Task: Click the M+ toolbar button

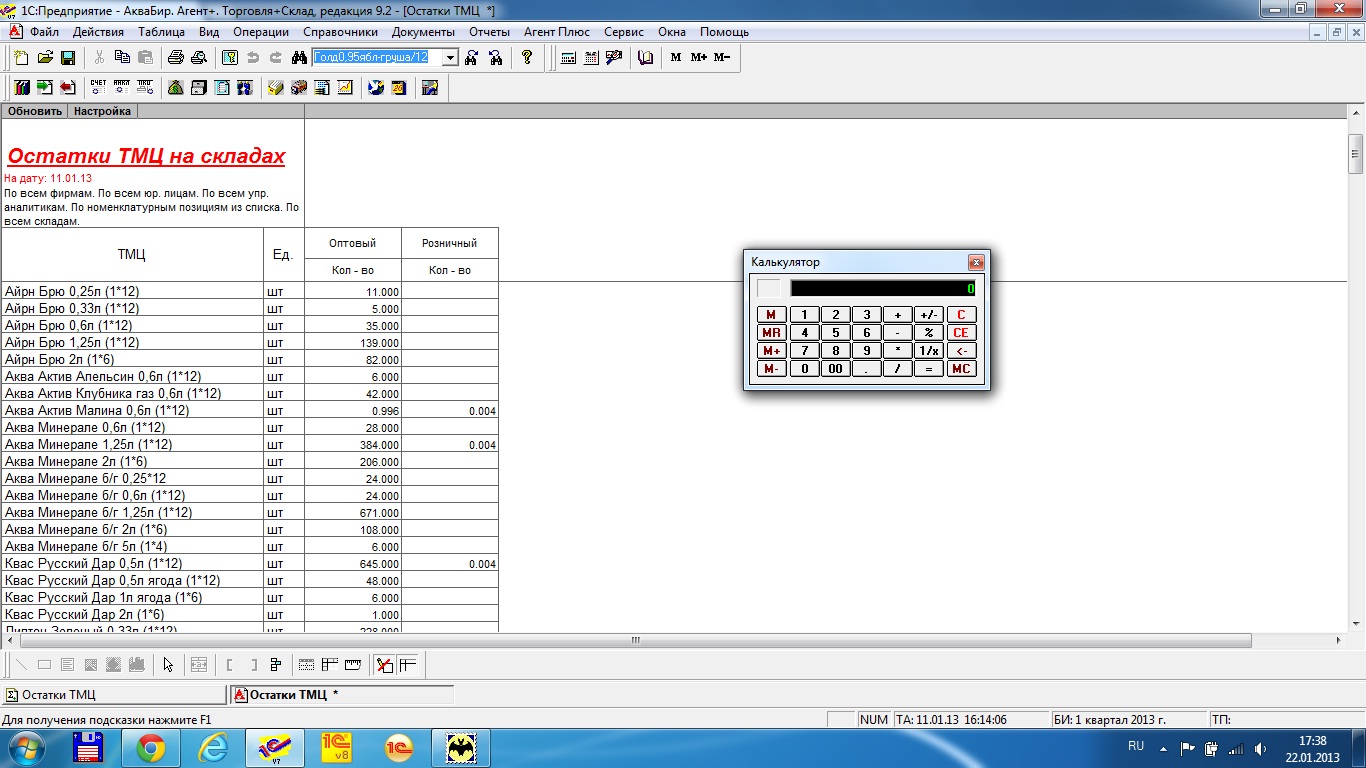Action: coord(699,58)
